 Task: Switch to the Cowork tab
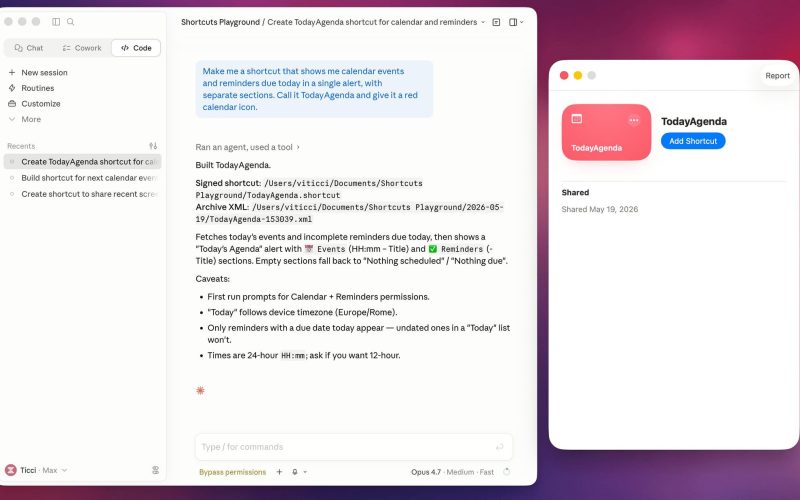[82, 48]
